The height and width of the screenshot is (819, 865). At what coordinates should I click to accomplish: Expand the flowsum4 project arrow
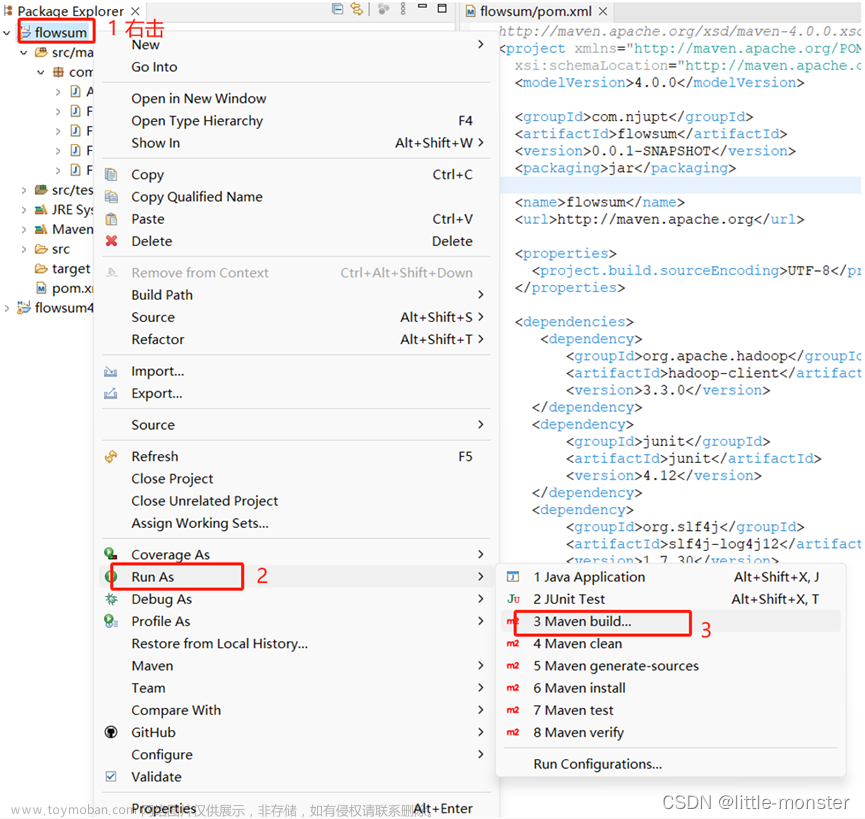7,308
